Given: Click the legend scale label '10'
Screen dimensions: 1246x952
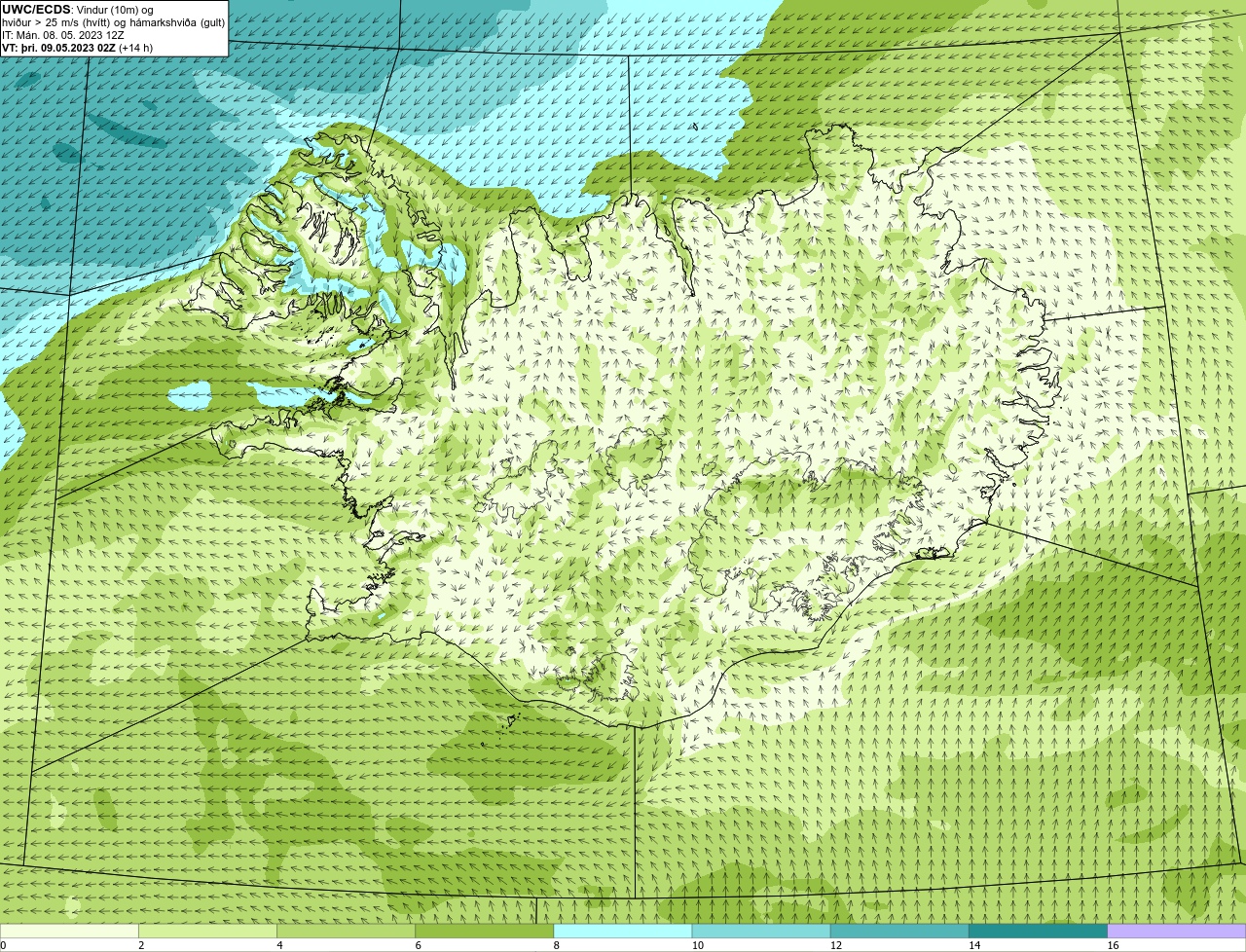Looking at the screenshot, I should click(698, 945).
